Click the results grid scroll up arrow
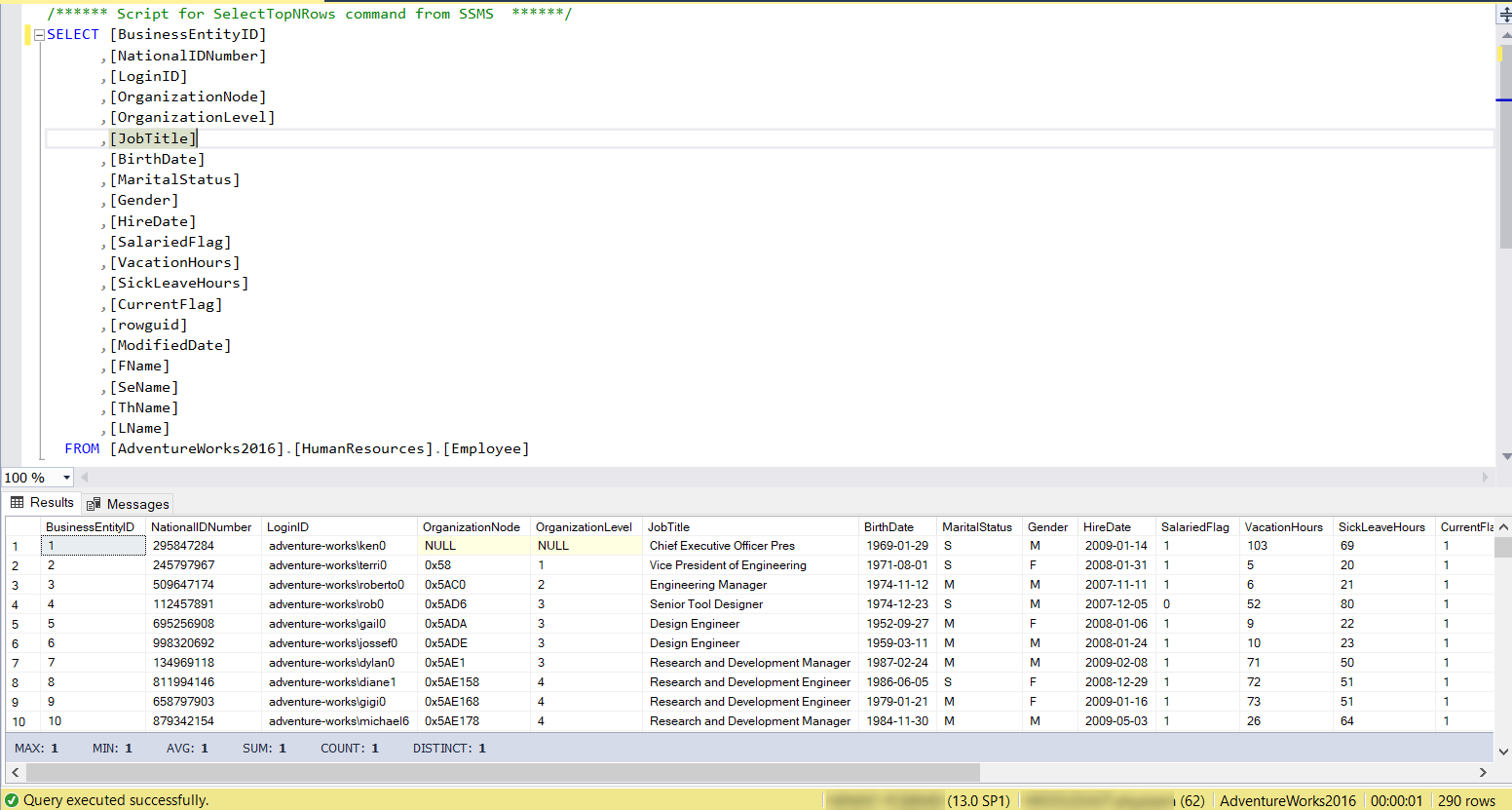 pos(1503,526)
